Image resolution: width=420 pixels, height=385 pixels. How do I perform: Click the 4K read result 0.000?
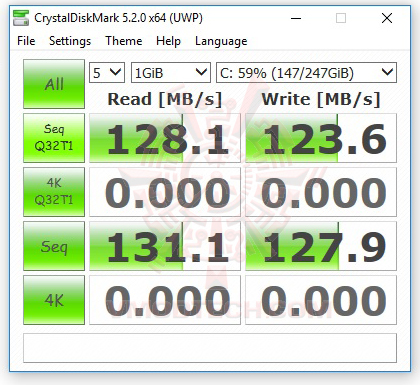(x=165, y=300)
